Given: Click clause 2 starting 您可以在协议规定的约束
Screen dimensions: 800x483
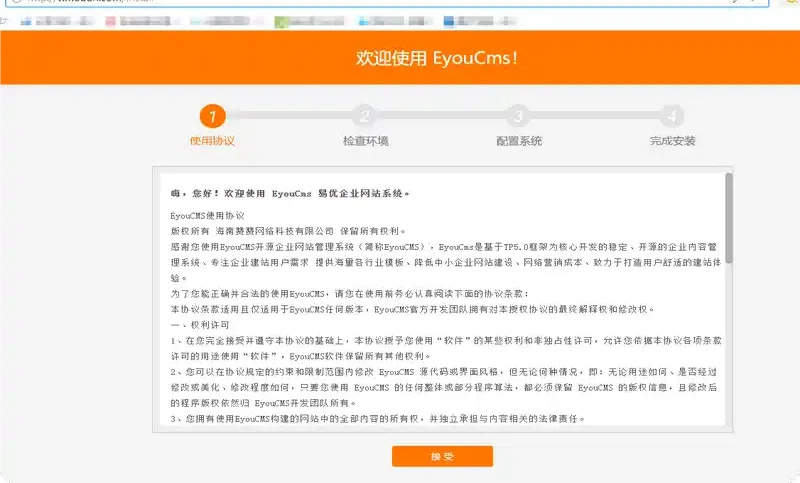Looking at the screenshot, I should 444,387.
